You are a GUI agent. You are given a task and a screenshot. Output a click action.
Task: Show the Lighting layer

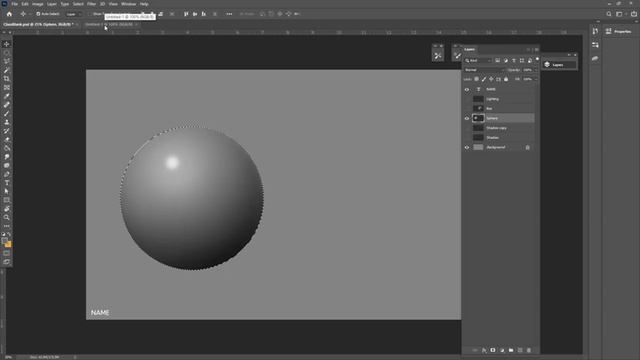point(467,99)
